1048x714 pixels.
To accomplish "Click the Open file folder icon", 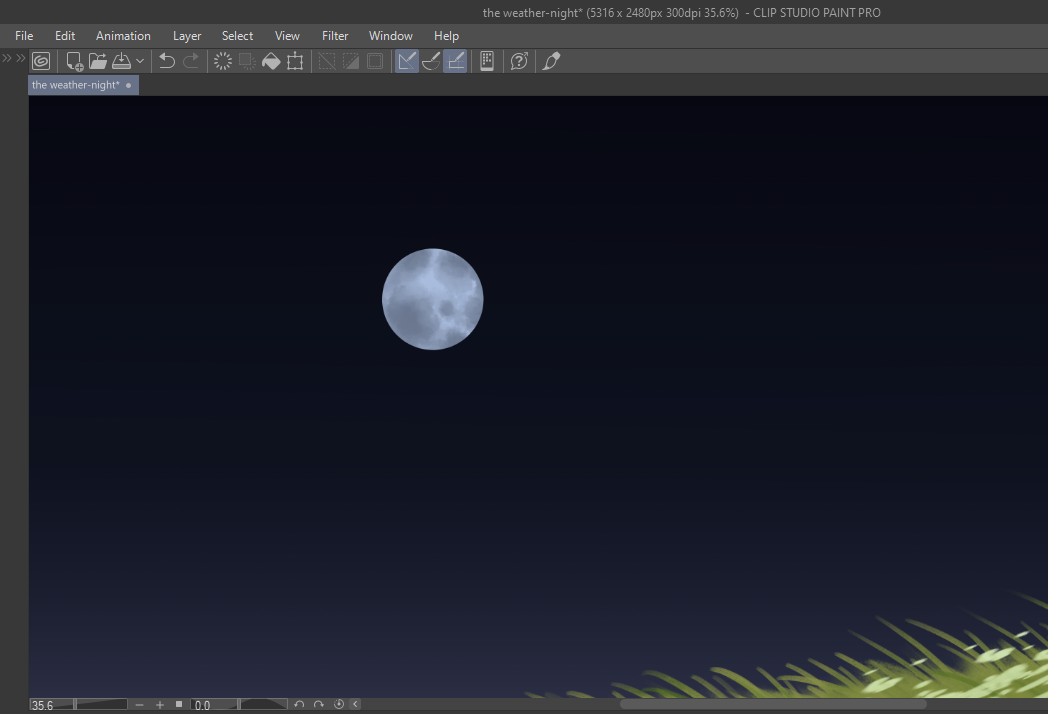I will [98, 61].
